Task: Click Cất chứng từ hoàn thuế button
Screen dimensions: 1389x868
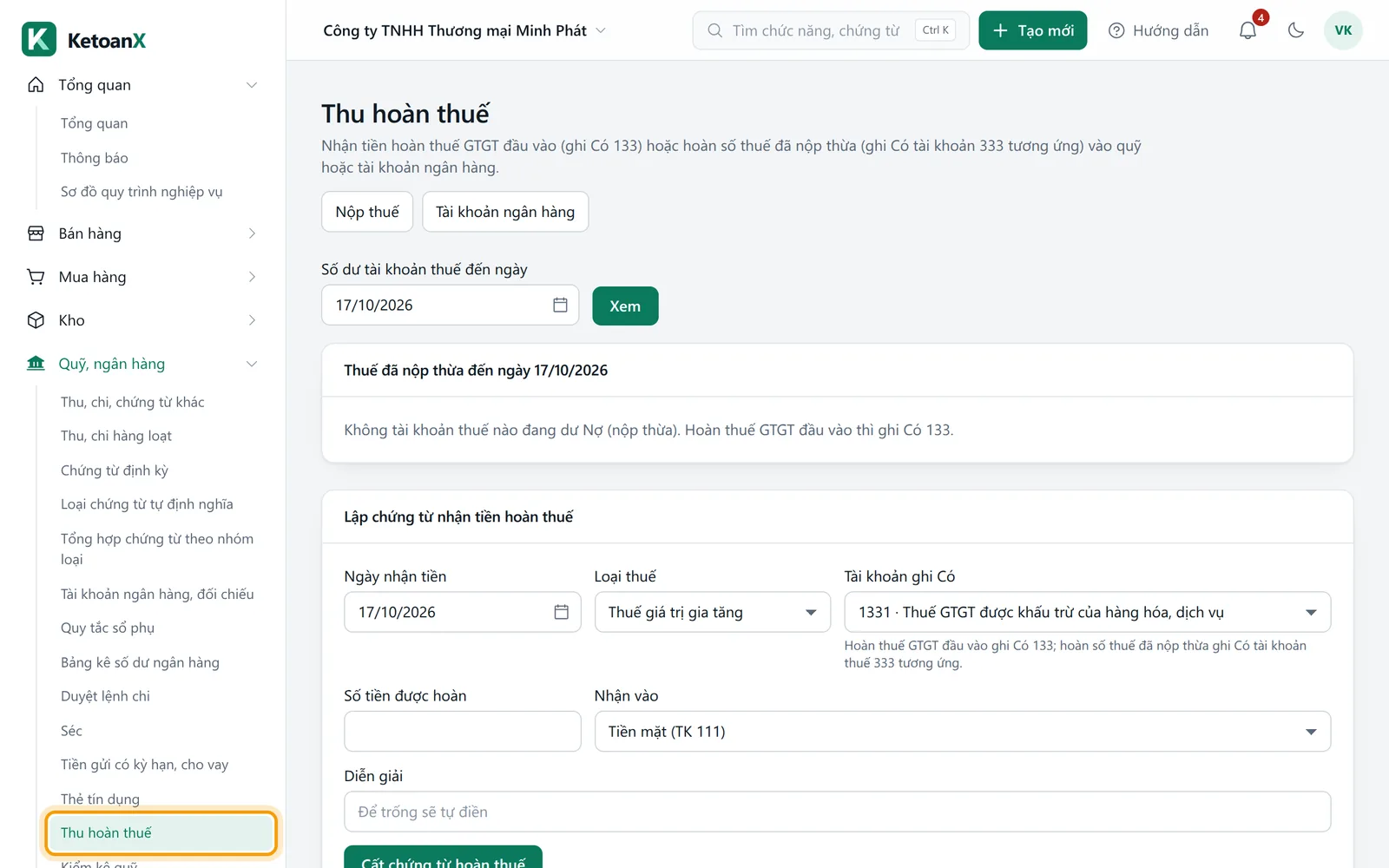Action: click(443, 858)
